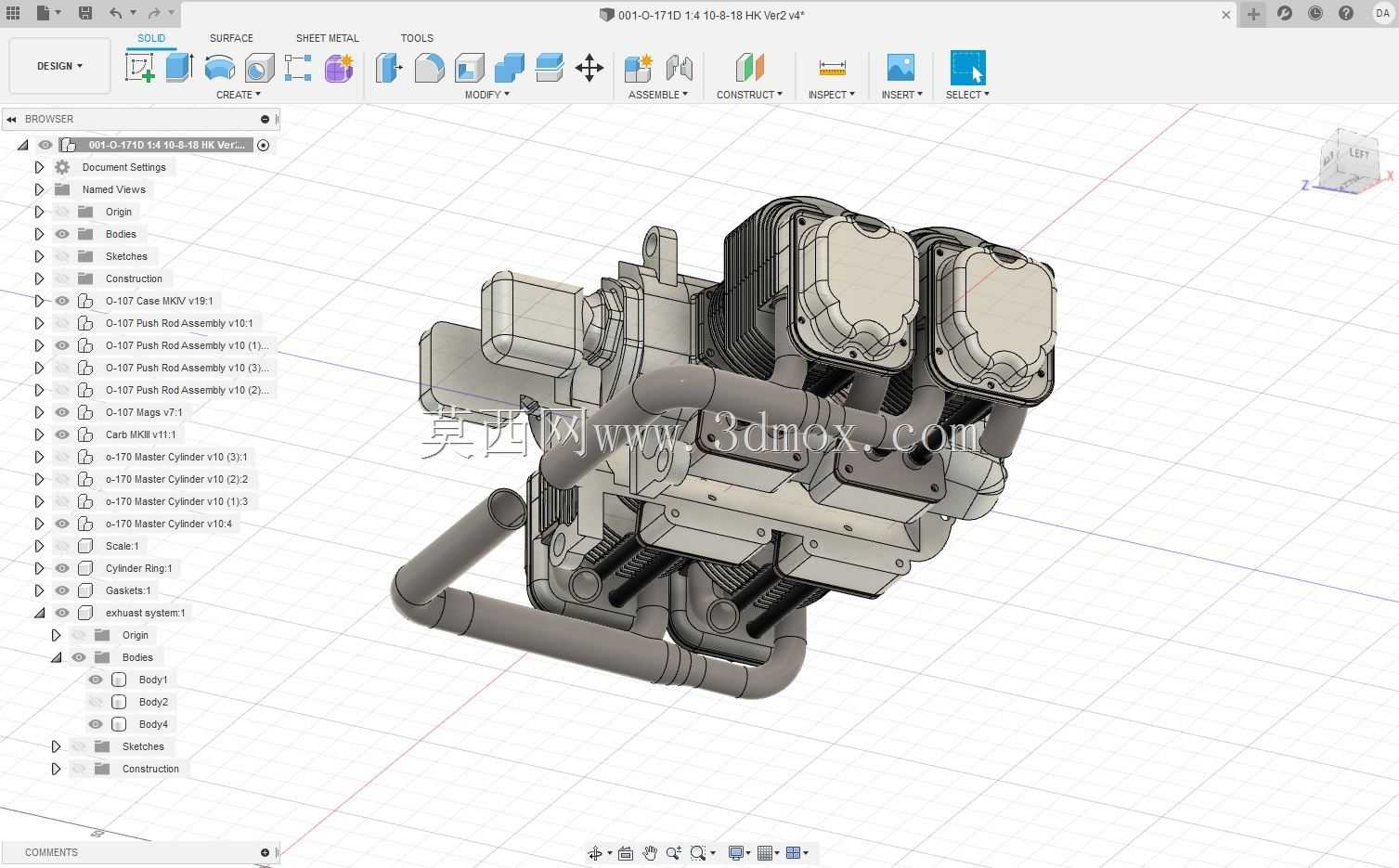Select the Create Sketch tool
This screenshot has width=1399, height=868.
[139, 68]
